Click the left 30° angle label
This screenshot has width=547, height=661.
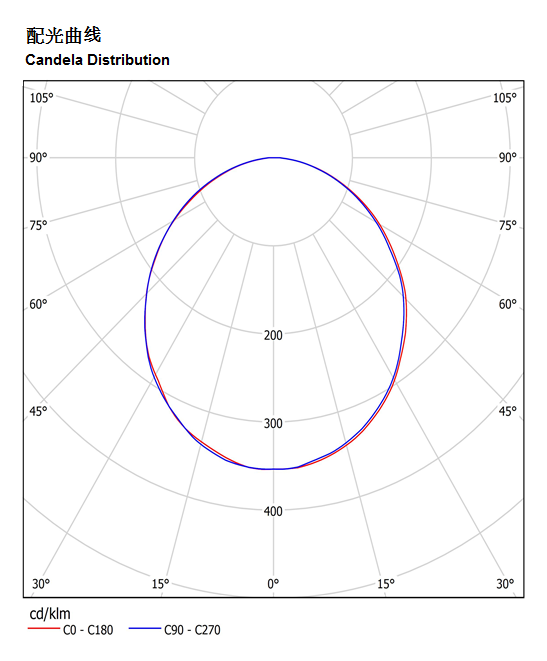(41, 583)
